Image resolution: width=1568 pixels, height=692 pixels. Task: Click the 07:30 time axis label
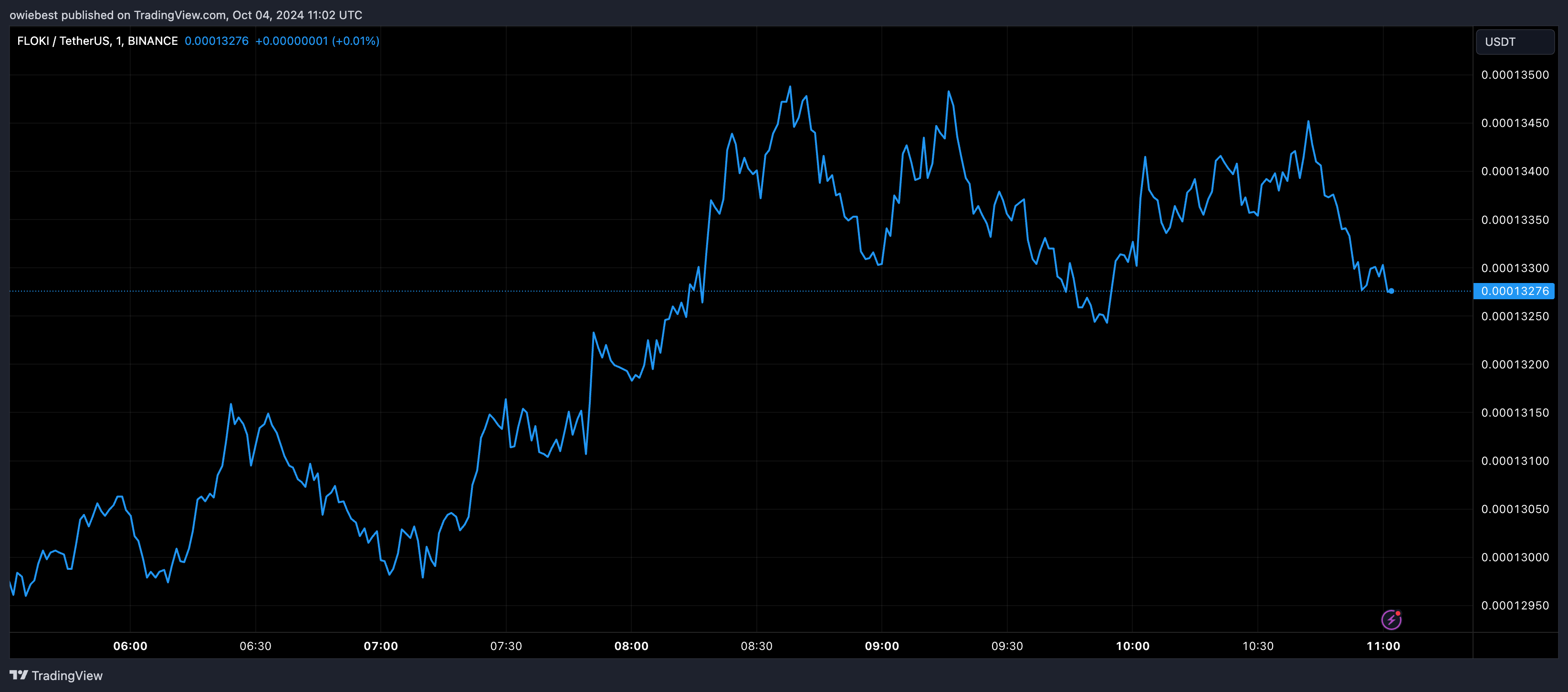[506, 646]
